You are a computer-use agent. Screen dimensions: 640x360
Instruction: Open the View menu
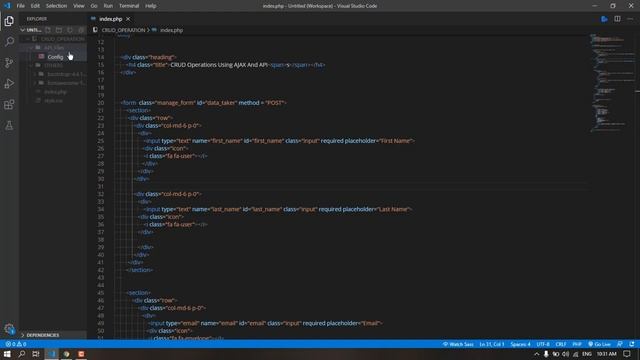click(x=78, y=6)
